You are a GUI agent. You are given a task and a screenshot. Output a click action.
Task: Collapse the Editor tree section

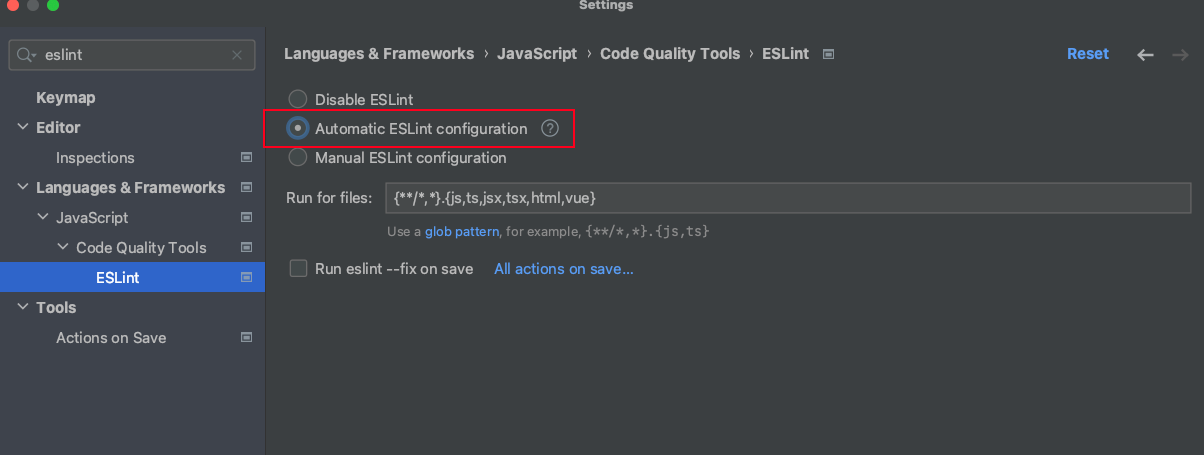click(x=23, y=127)
